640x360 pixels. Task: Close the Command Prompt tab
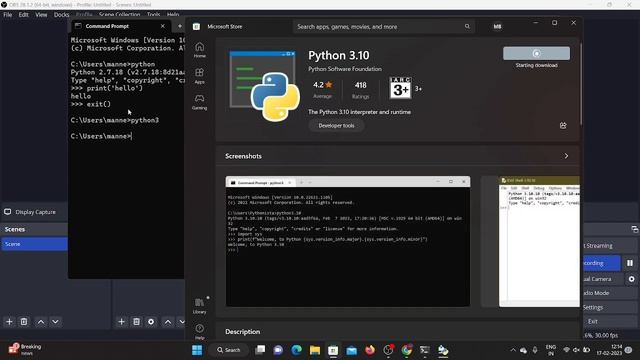click(x=163, y=26)
